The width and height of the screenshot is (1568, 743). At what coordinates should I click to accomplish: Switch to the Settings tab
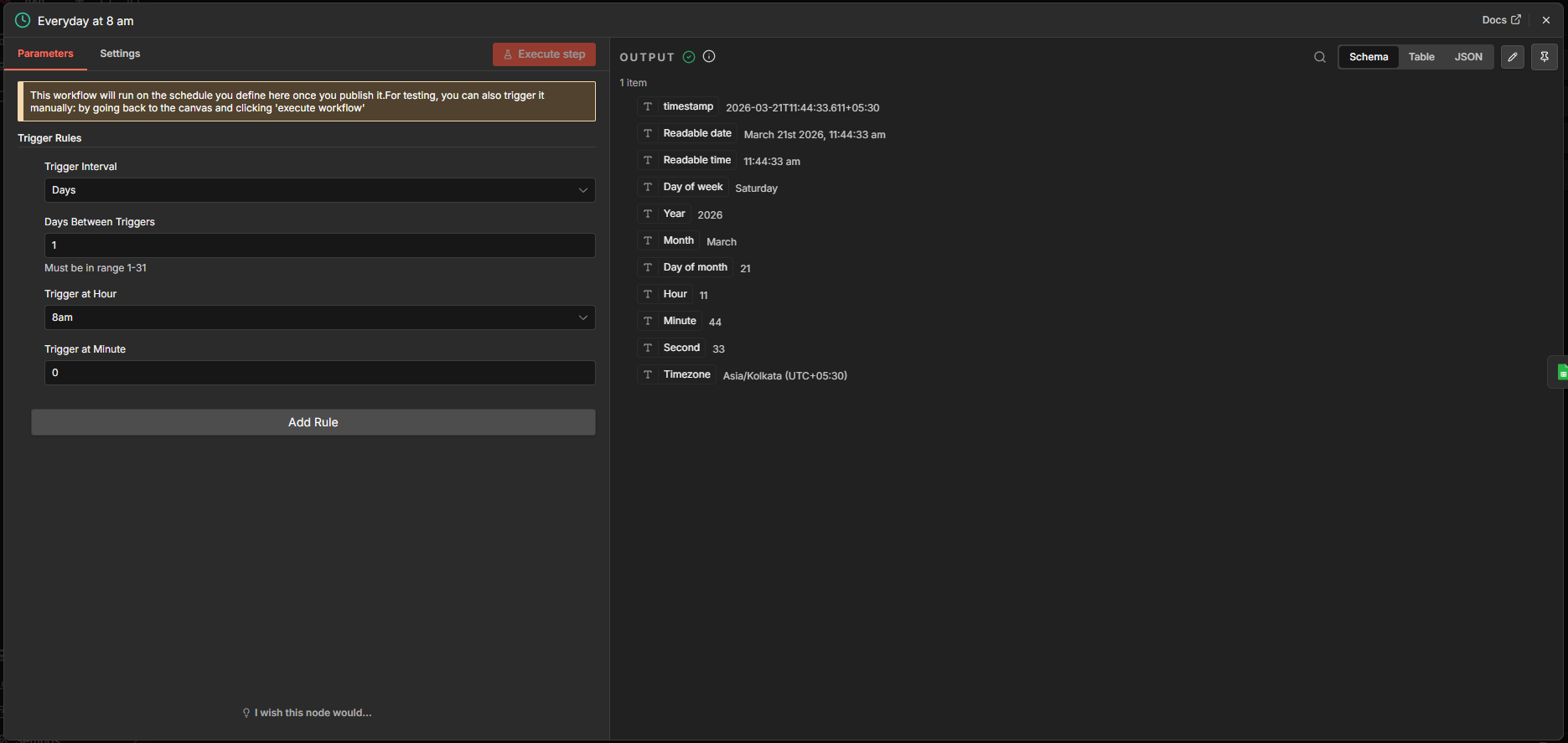pyautogui.click(x=120, y=54)
